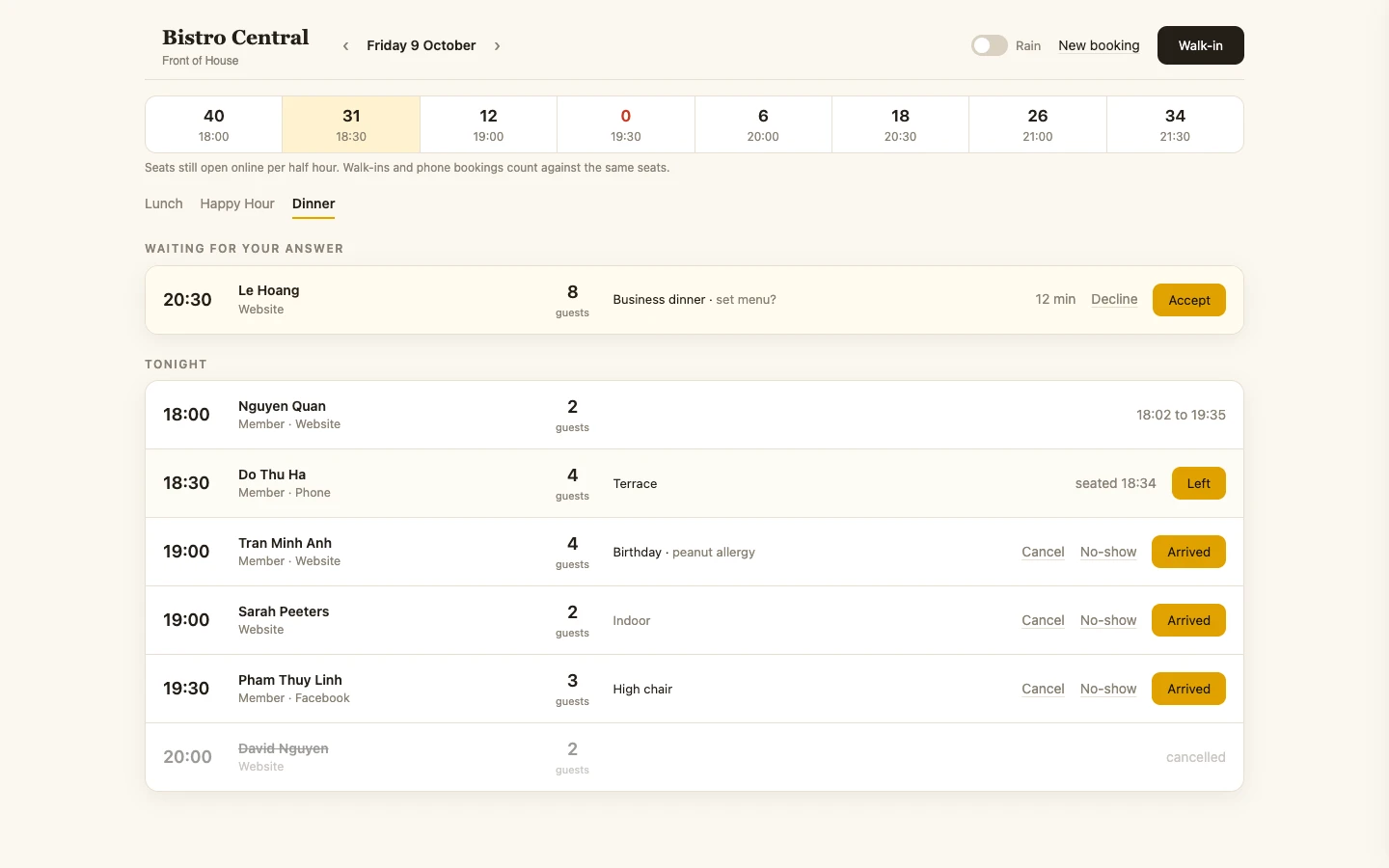
Task: Accept Le Hoang's booking request
Action: tap(1188, 300)
